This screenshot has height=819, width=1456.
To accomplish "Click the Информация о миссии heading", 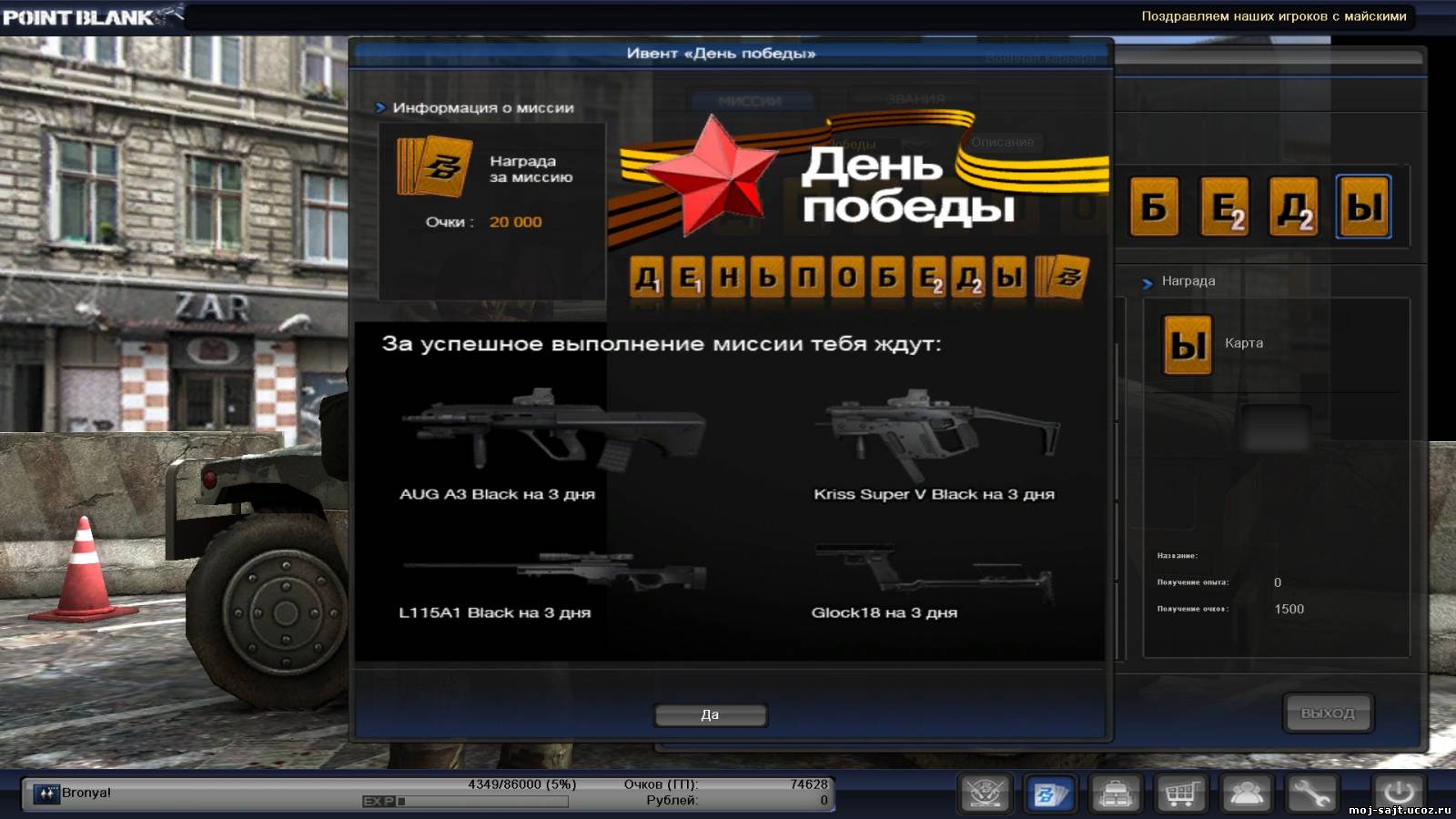I will (483, 107).
